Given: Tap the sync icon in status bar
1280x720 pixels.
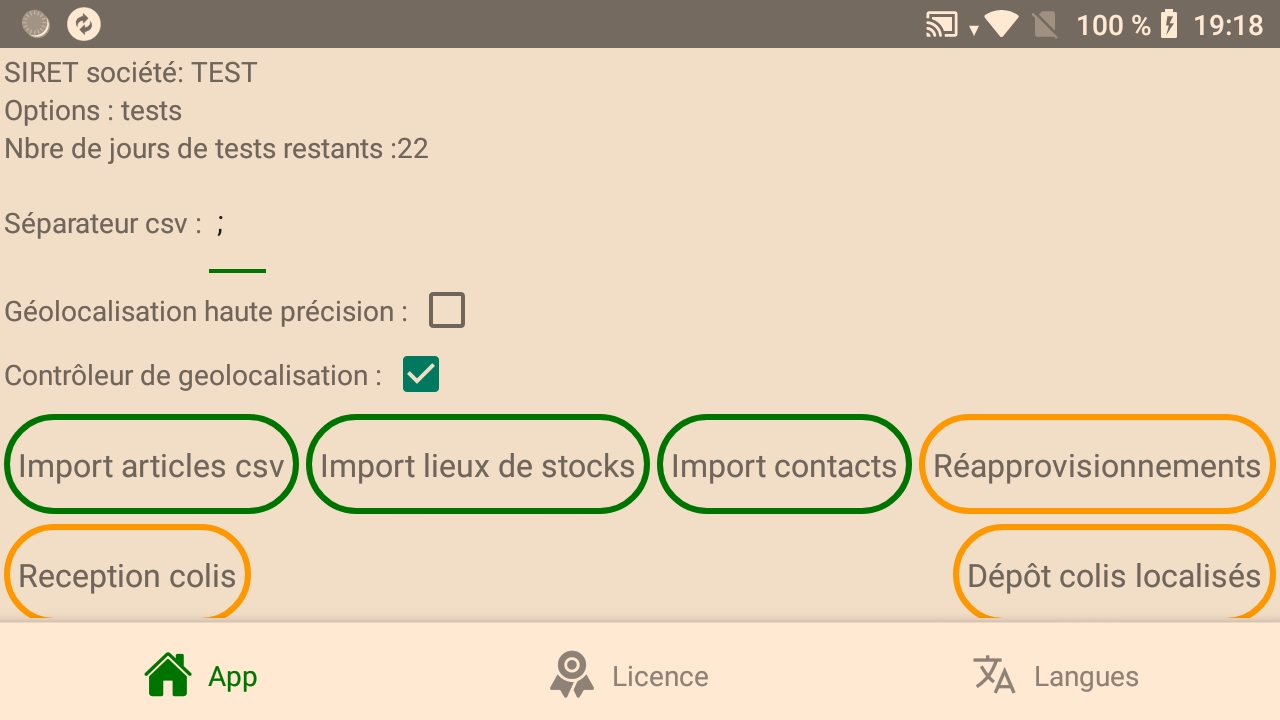Looking at the screenshot, I should 84,24.
